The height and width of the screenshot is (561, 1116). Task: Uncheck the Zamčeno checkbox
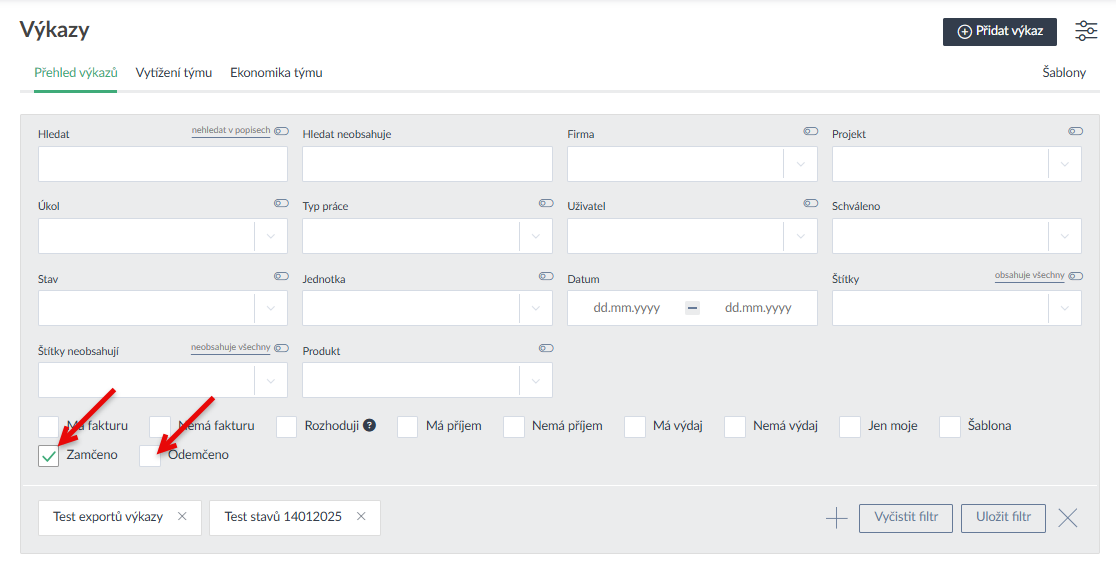click(x=49, y=456)
